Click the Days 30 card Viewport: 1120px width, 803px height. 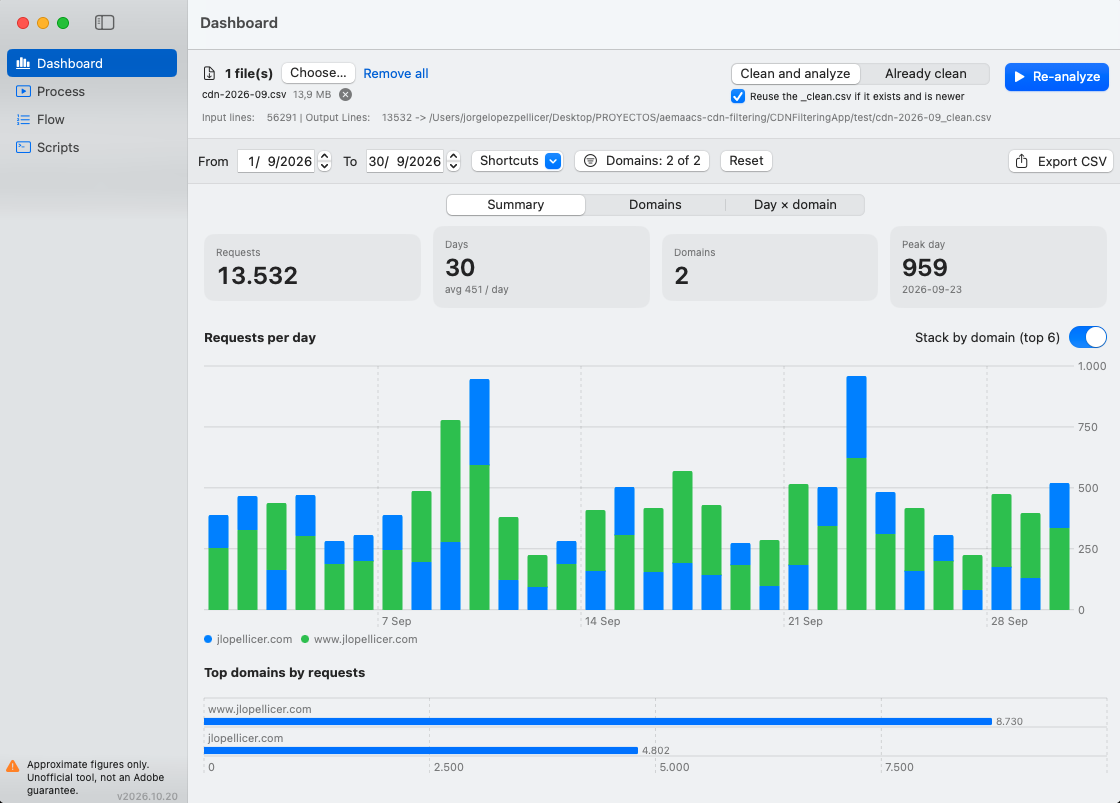point(541,267)
